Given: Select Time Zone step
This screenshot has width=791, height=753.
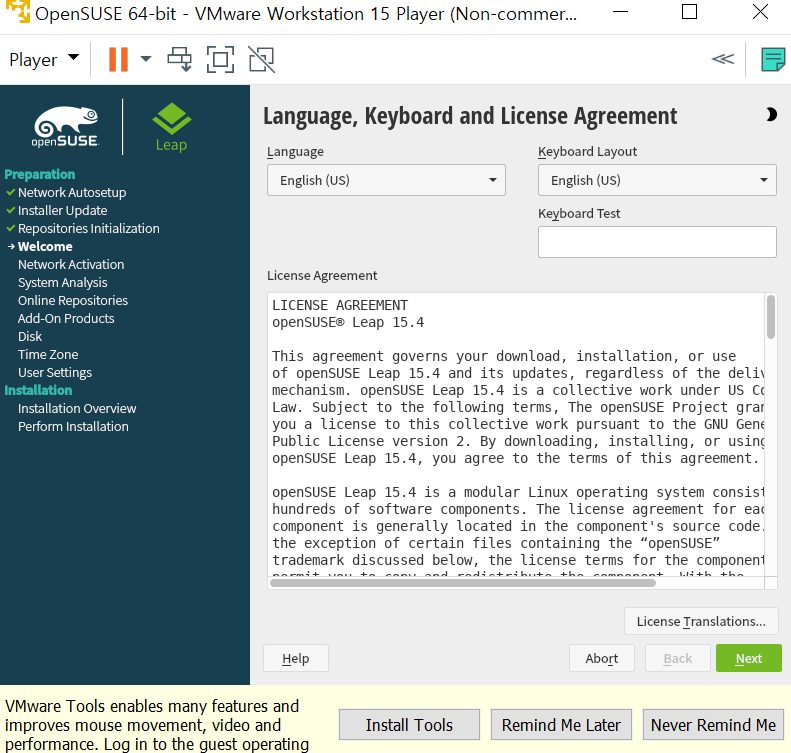Looking at the screenshot, I should (48, 355).
